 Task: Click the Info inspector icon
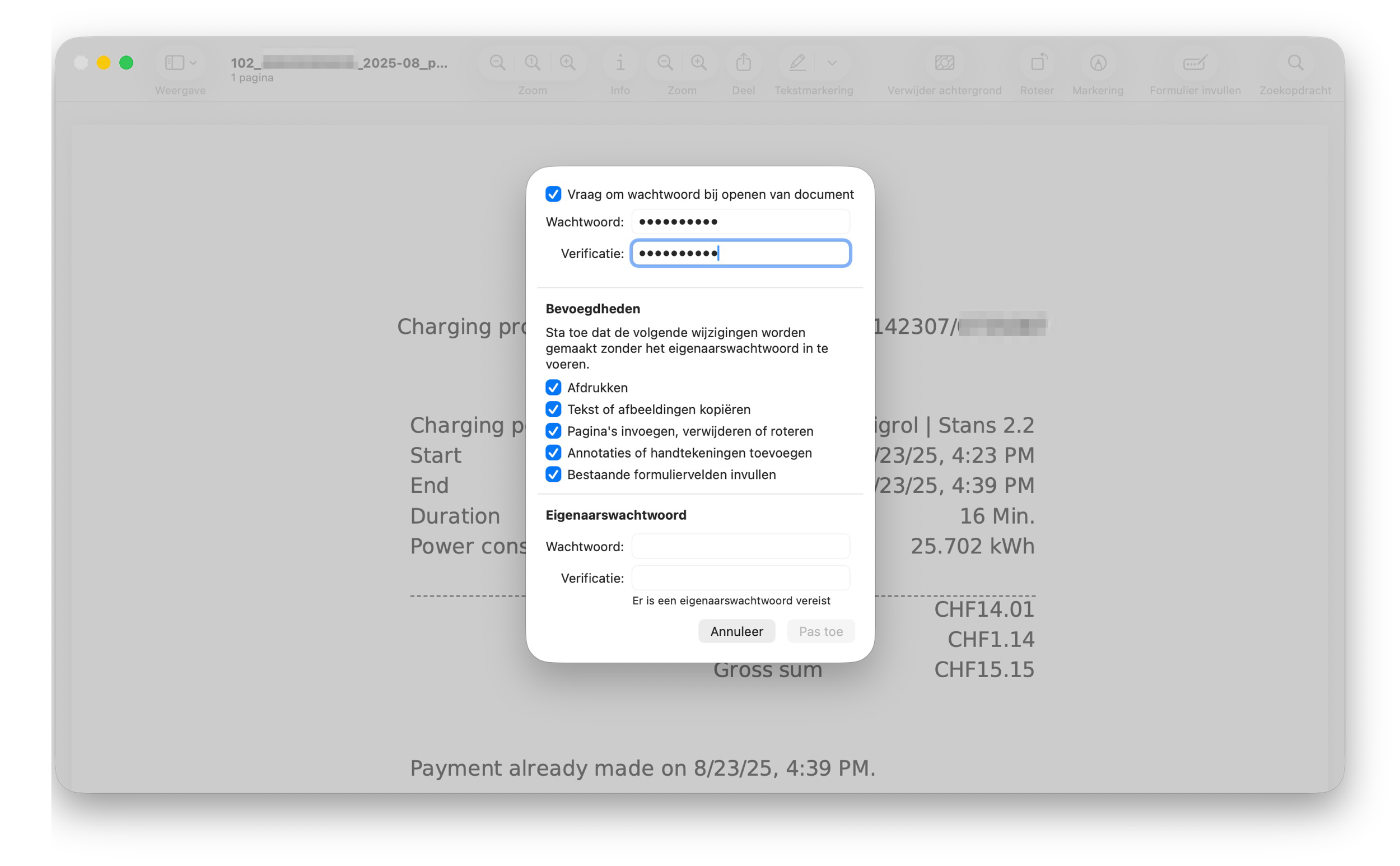click(x=619, y=62)
